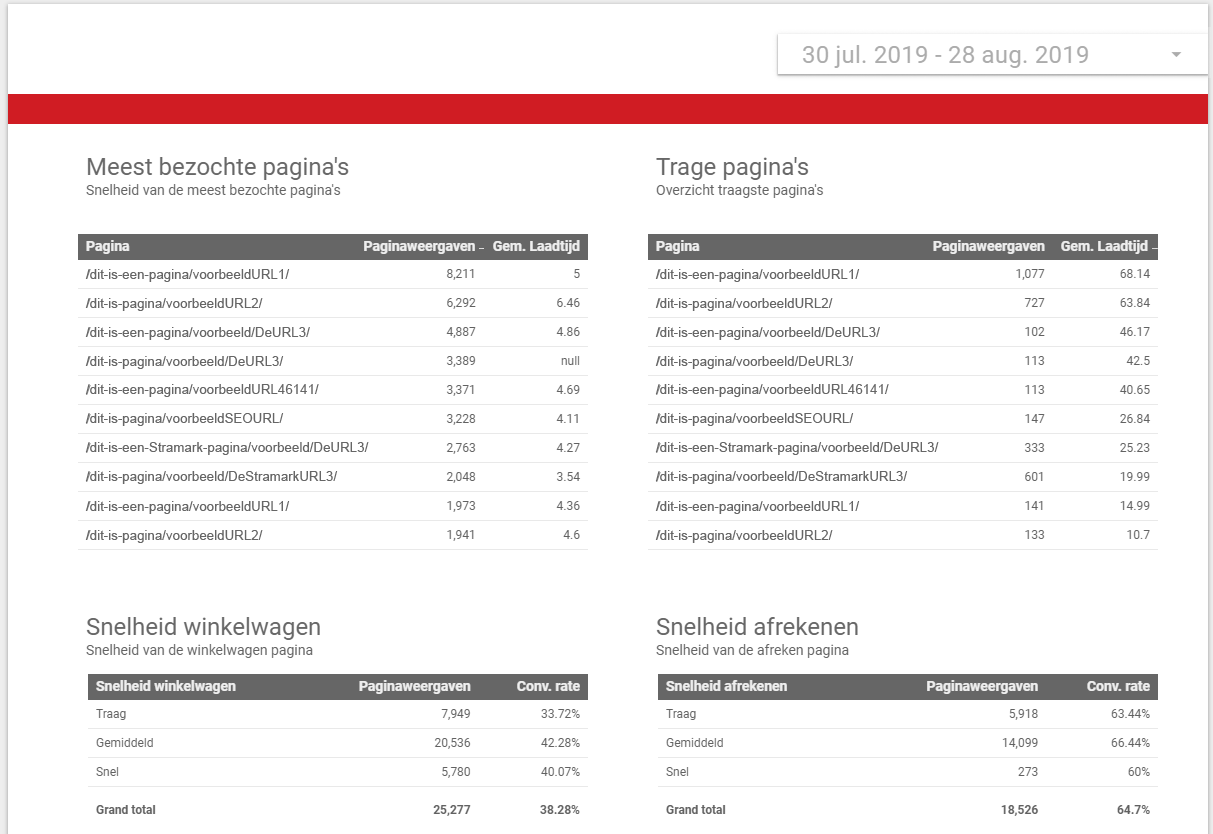Viewport: 1213px width, 834px height.
Task: Click the page URL in row with 3,228 views
Action: point(184,419)
